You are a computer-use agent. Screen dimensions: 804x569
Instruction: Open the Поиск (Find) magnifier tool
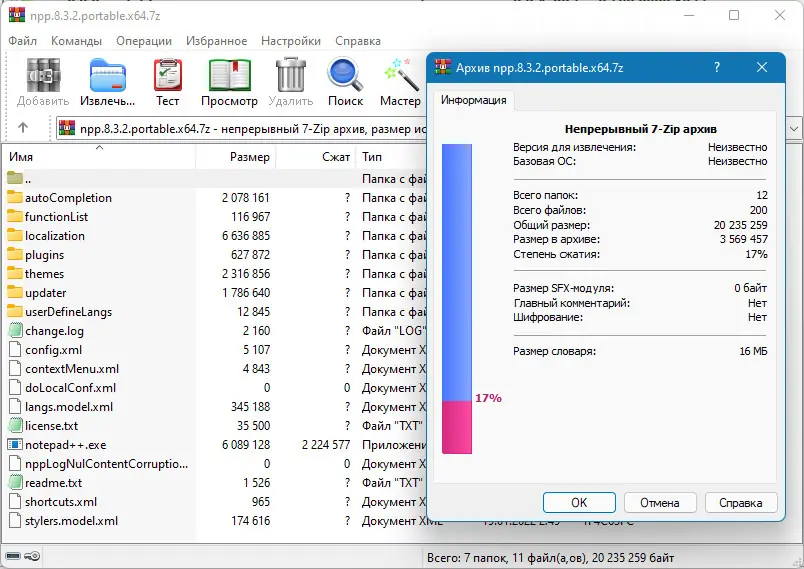[x=345, y=75]
